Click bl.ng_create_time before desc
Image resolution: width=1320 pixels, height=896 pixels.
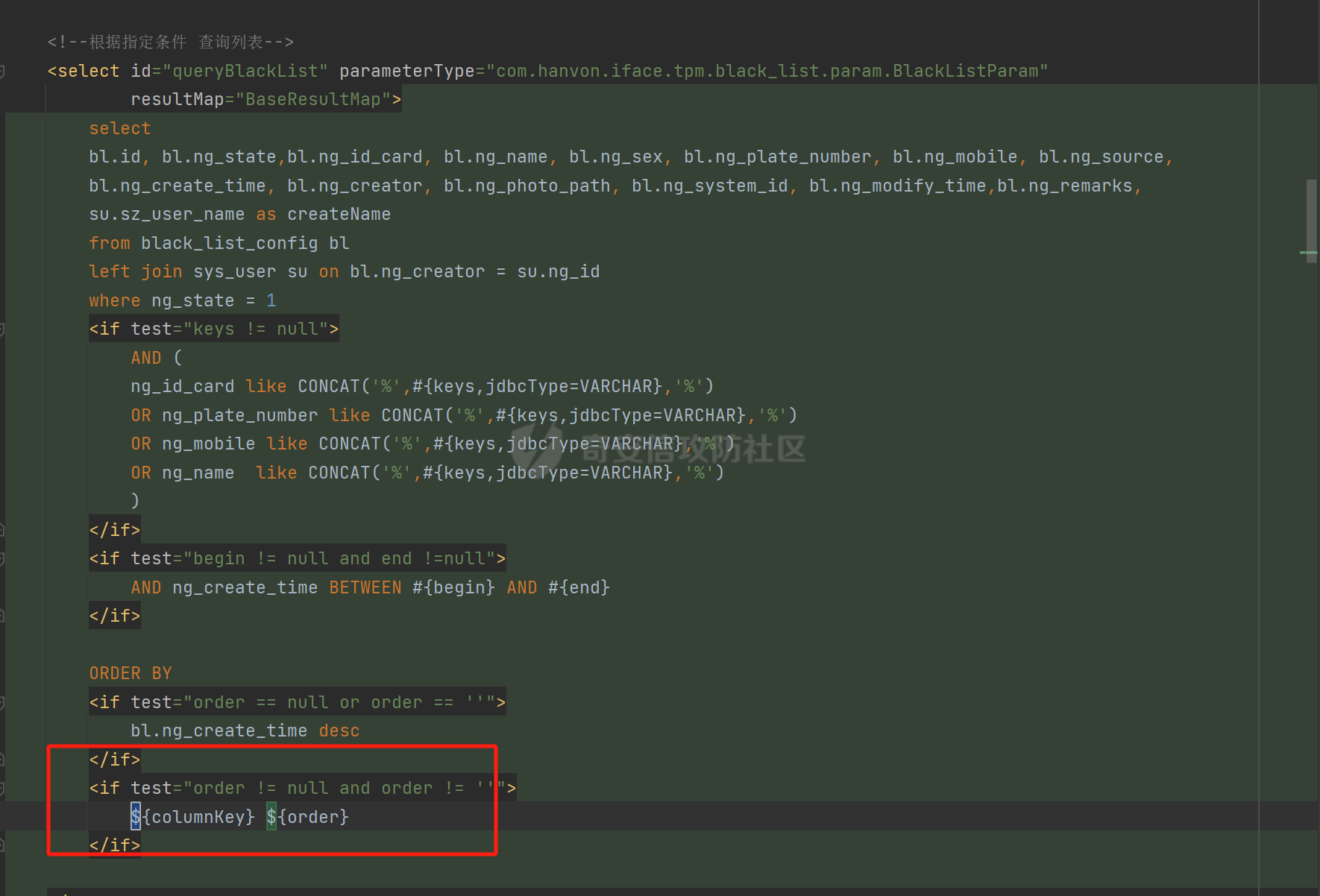219,731
